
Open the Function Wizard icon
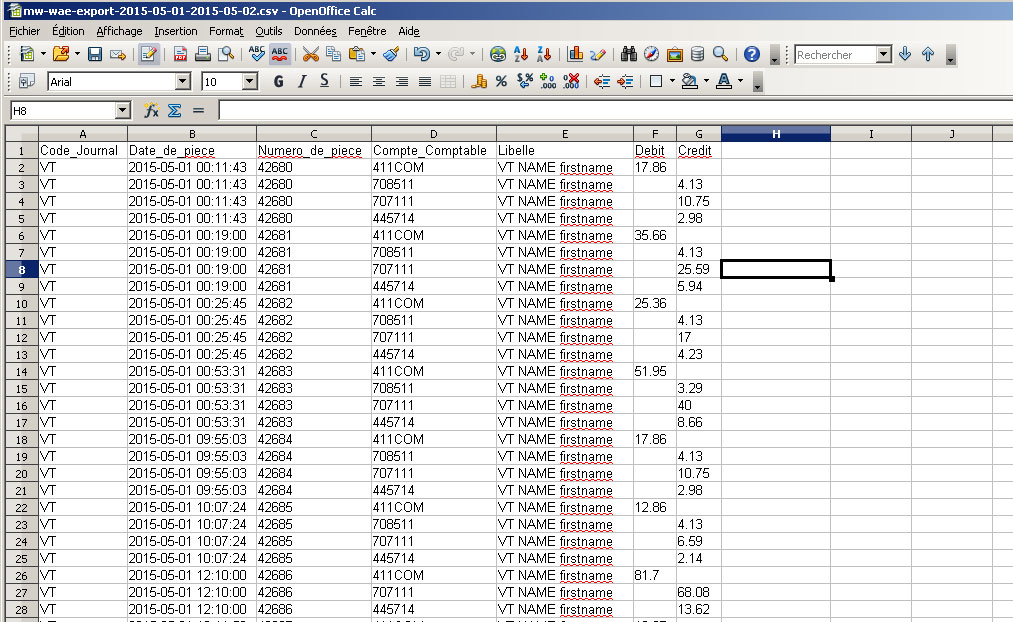152,111
